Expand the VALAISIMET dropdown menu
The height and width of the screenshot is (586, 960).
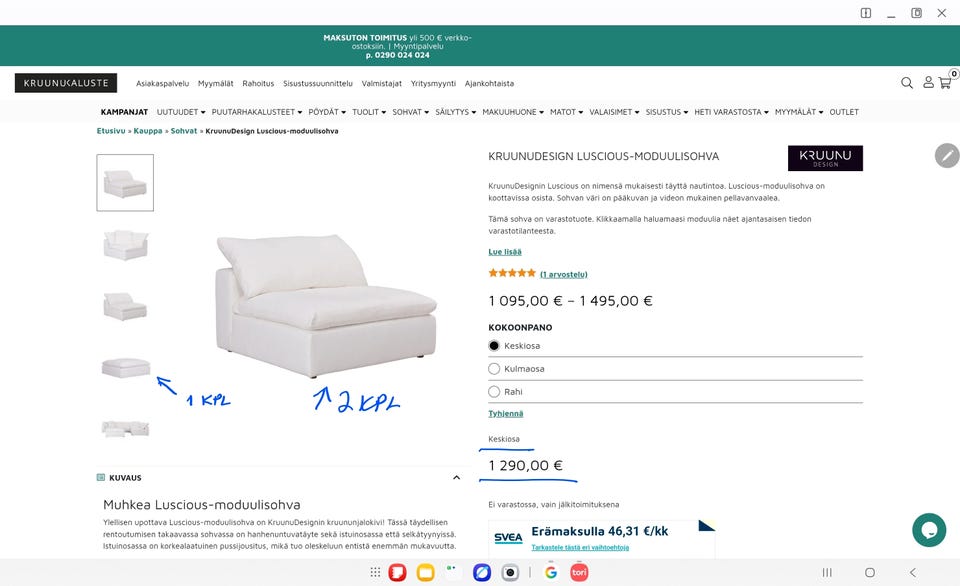click(614, 112)
